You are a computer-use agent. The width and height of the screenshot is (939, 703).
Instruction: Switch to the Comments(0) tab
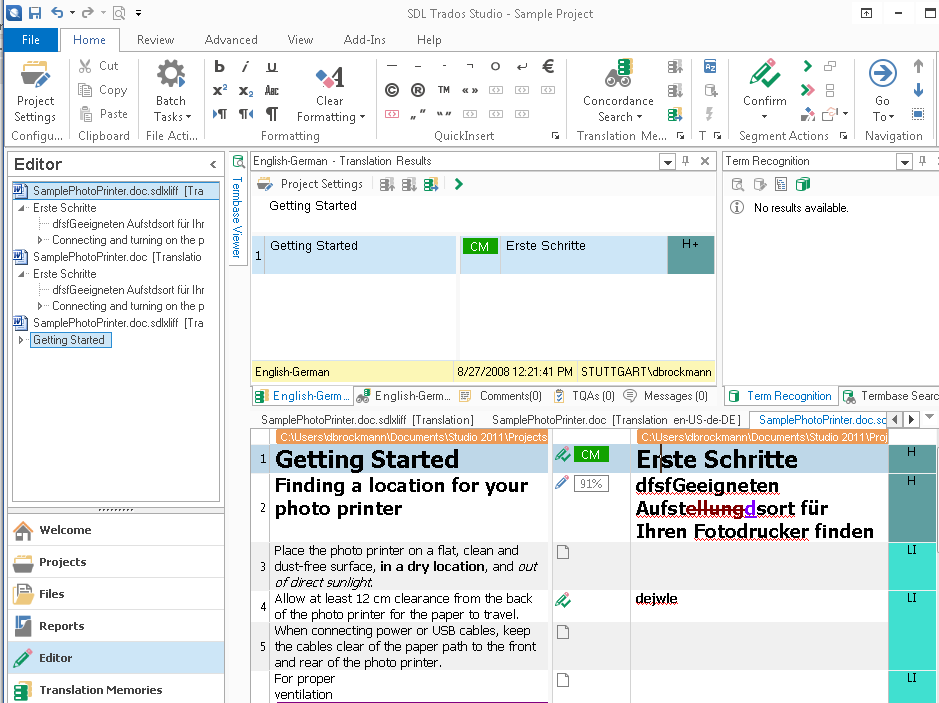pyautogui.click(x=501, y=396)
